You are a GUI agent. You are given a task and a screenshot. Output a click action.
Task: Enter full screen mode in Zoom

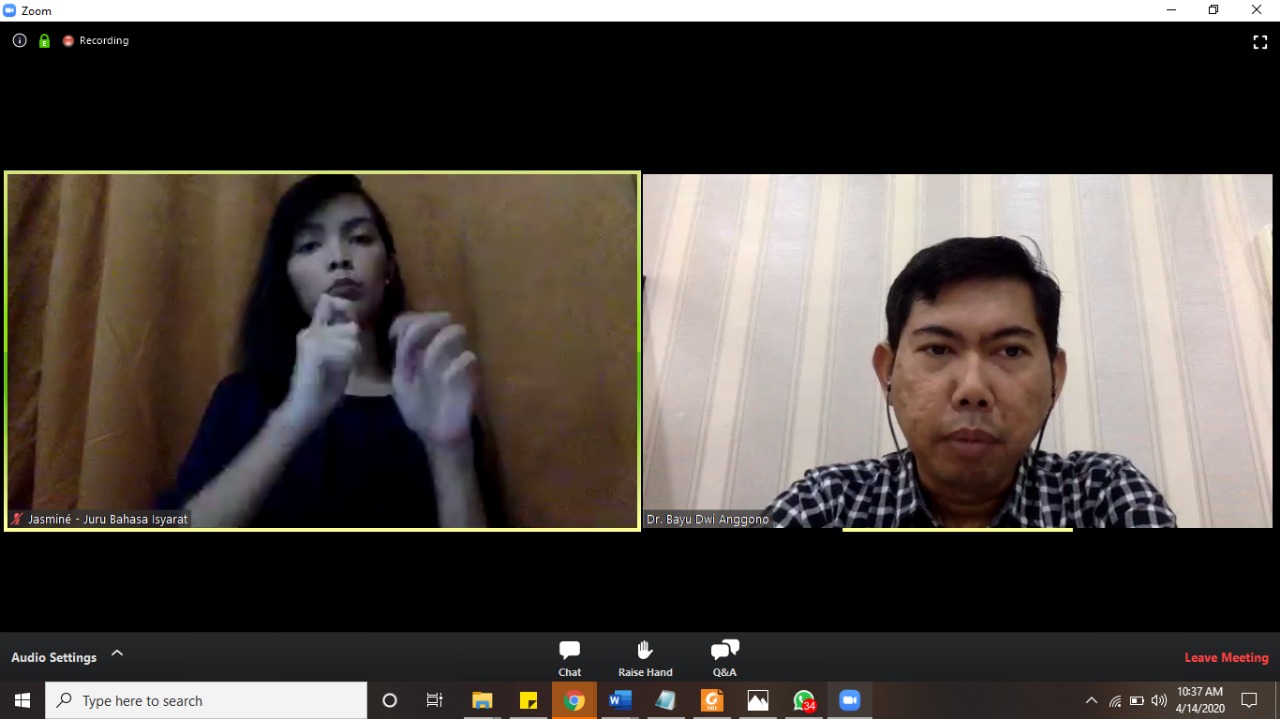point(1260,42)
